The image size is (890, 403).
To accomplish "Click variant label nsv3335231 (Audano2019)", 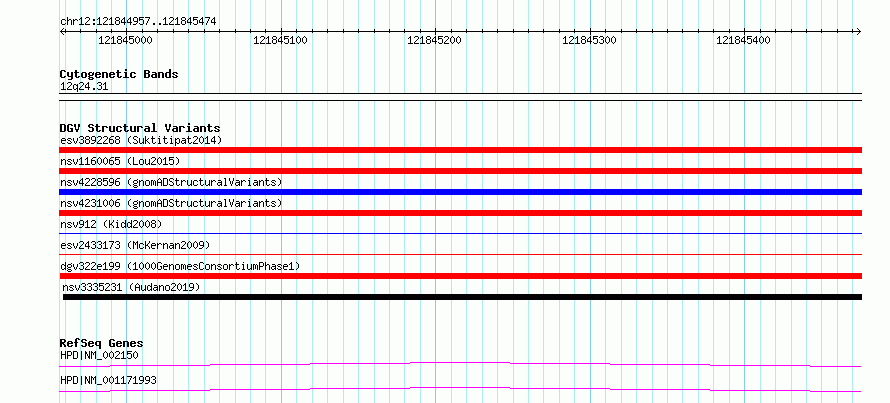I will pyautogui.click(x=132, y=287).
